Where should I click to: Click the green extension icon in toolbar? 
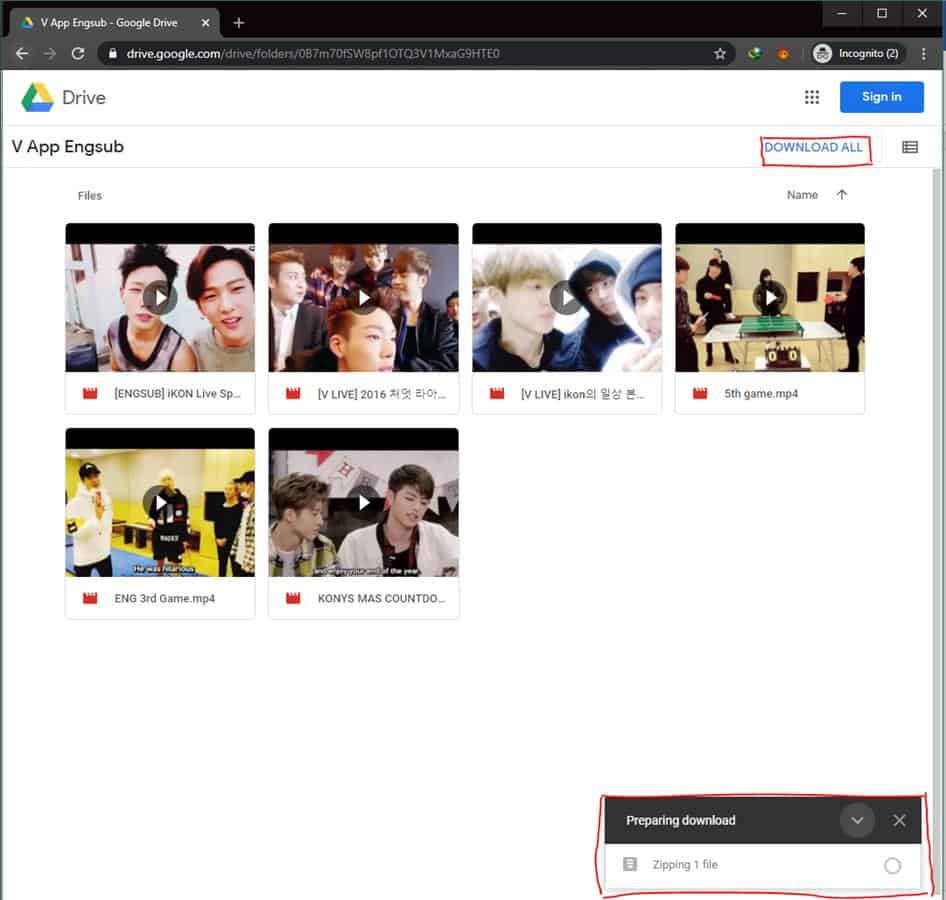(755, 54)
